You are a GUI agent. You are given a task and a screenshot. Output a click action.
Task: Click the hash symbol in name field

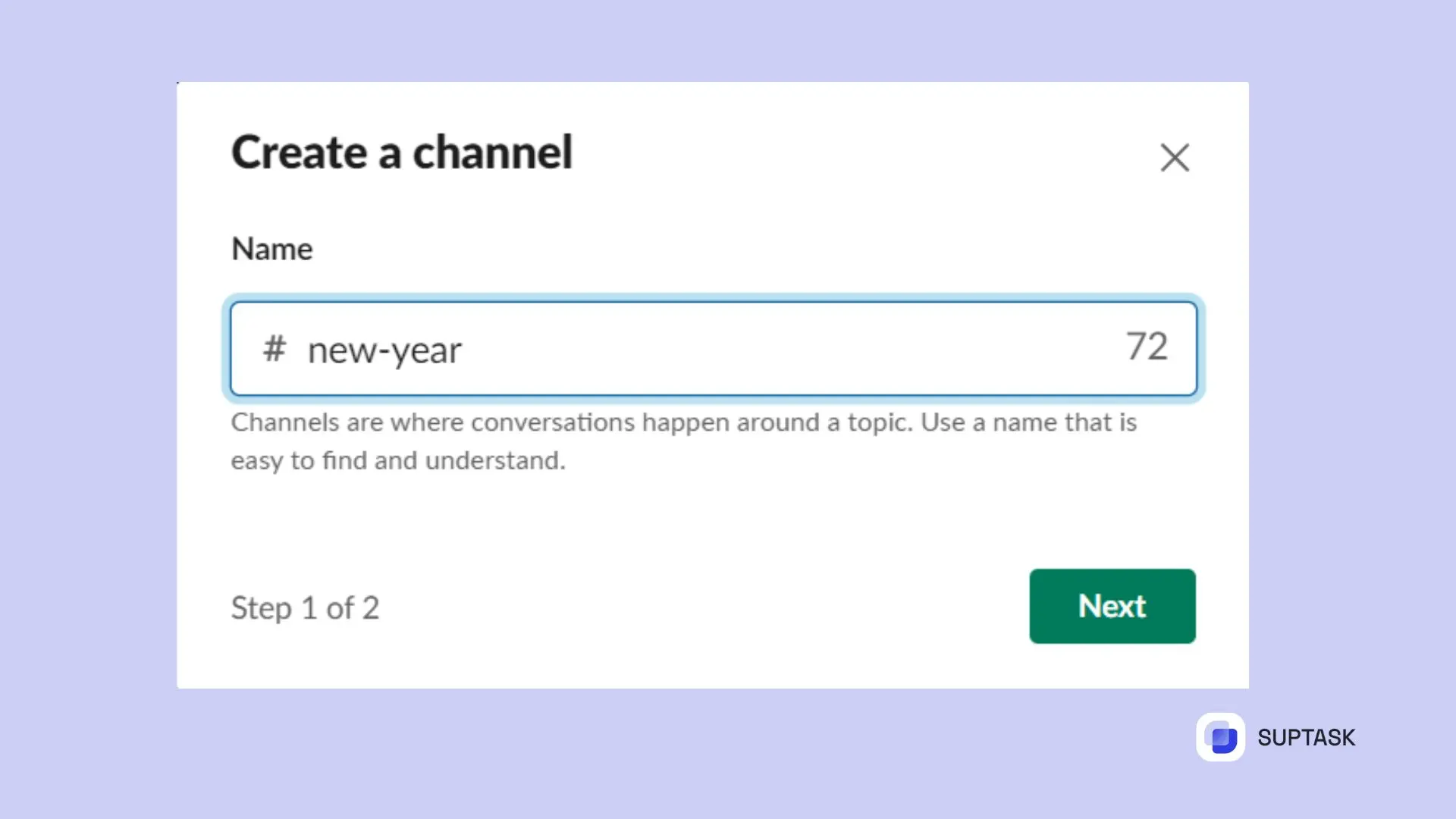pyautogui.click(x=274, y=349)
